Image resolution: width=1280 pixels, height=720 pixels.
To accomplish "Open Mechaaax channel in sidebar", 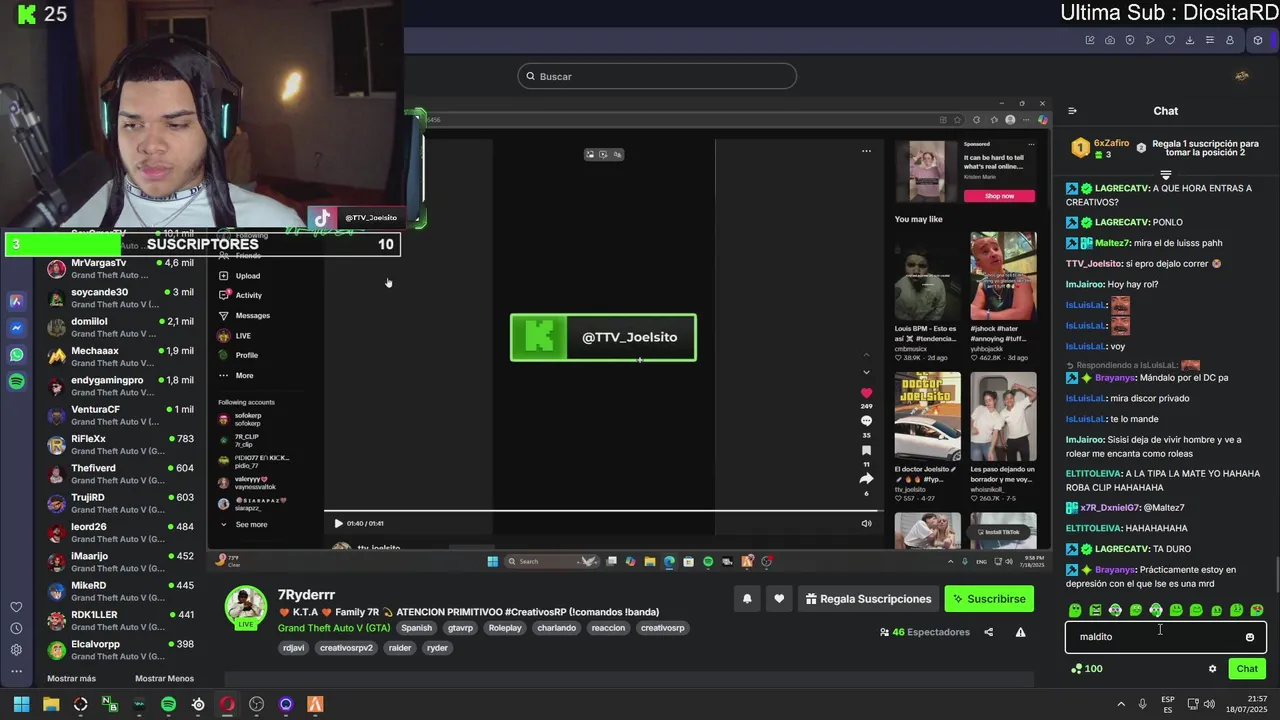I will click(x=122, y=357).
